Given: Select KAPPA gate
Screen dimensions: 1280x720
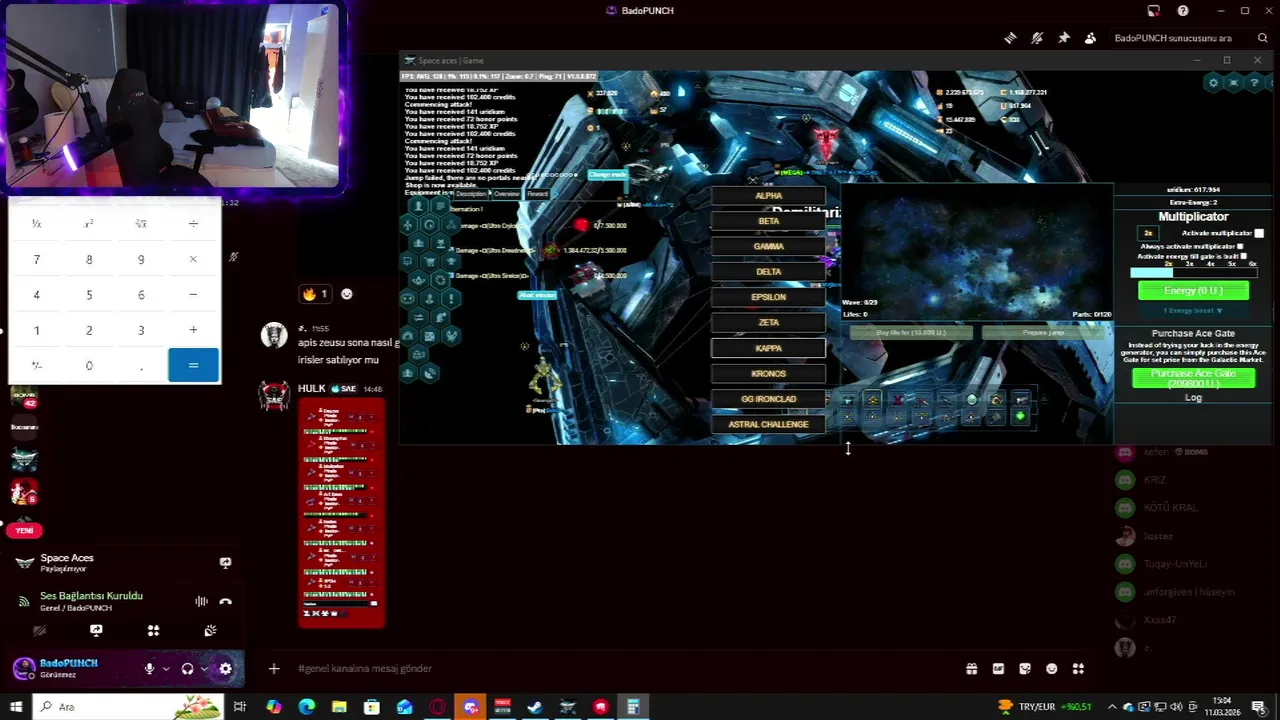Looking at the screenshot, I should (x=768, y=348).
